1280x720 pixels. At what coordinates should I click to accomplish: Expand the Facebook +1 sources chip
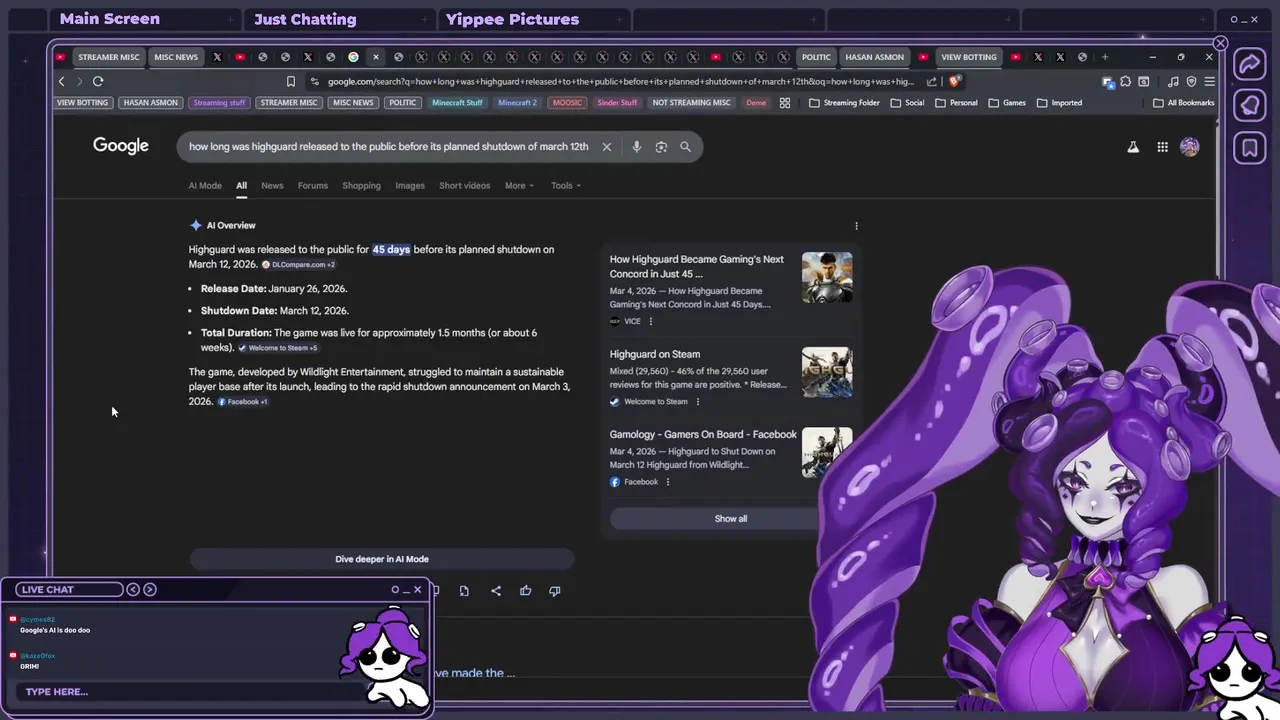pos(243,402)
